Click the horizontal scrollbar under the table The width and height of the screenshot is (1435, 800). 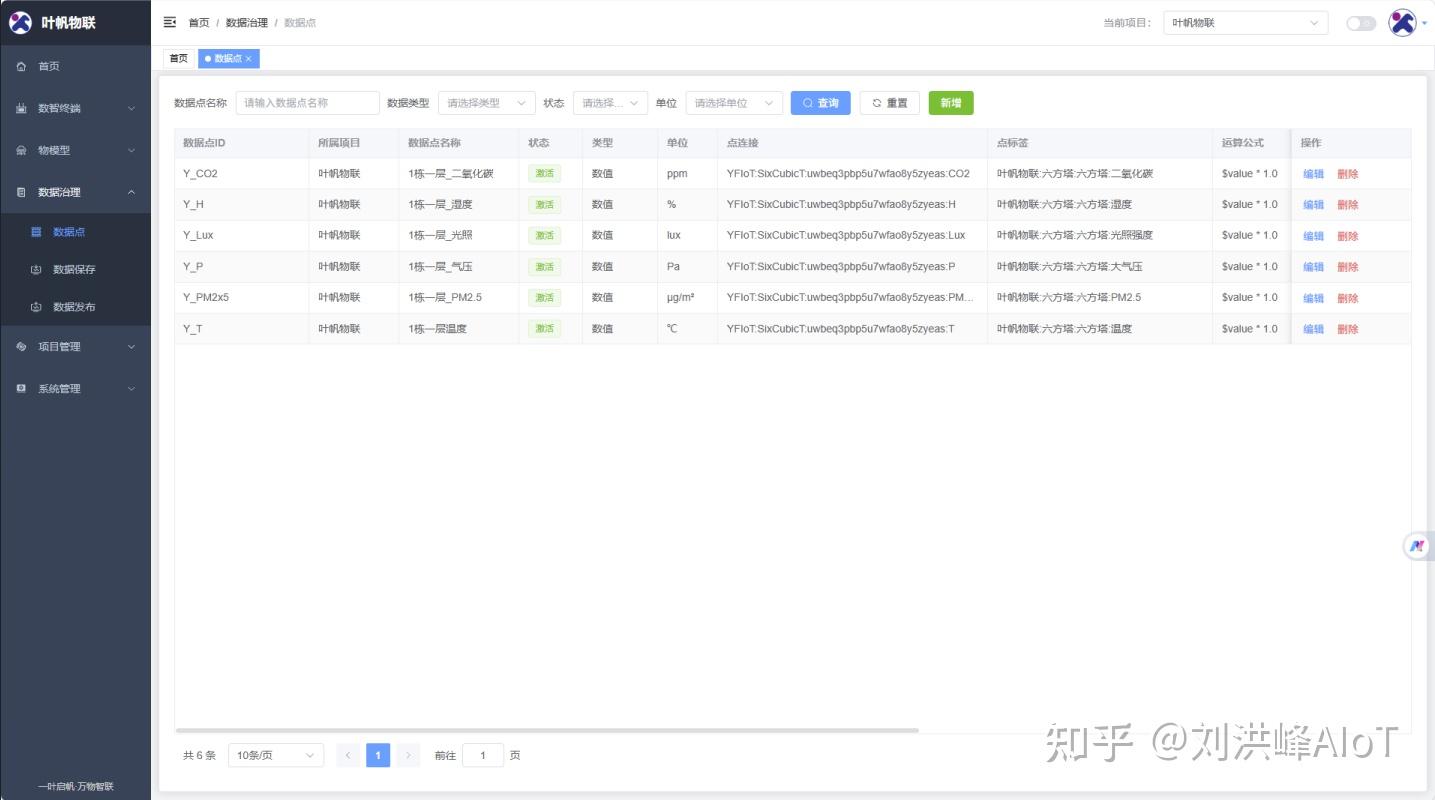pyautogui.click(x=547, y=730)
